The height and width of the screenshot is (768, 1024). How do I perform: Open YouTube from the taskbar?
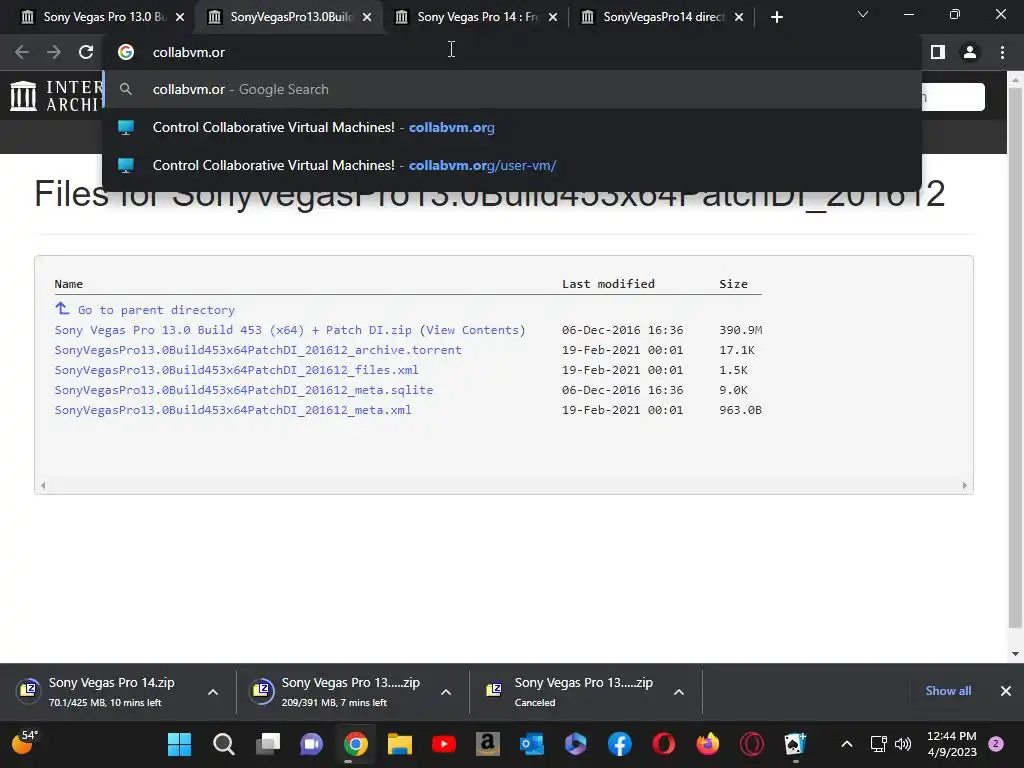[x=444, y=744]
